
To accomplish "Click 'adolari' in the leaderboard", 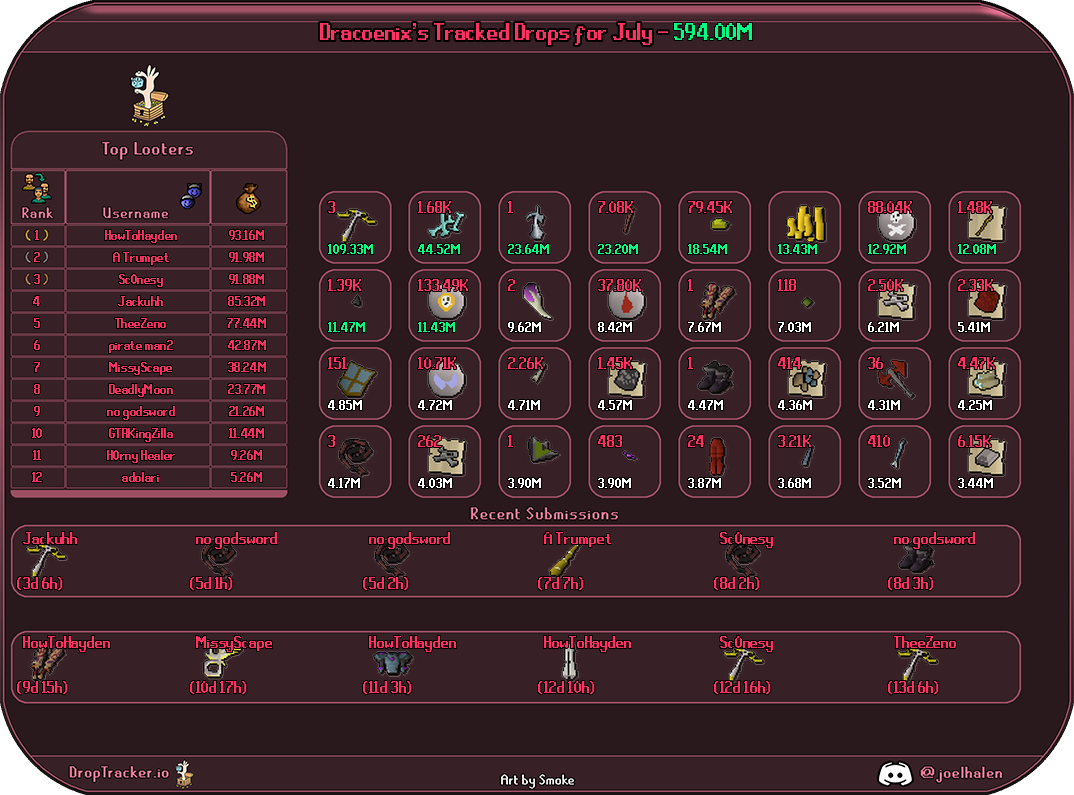I will [x=140, y=477].
